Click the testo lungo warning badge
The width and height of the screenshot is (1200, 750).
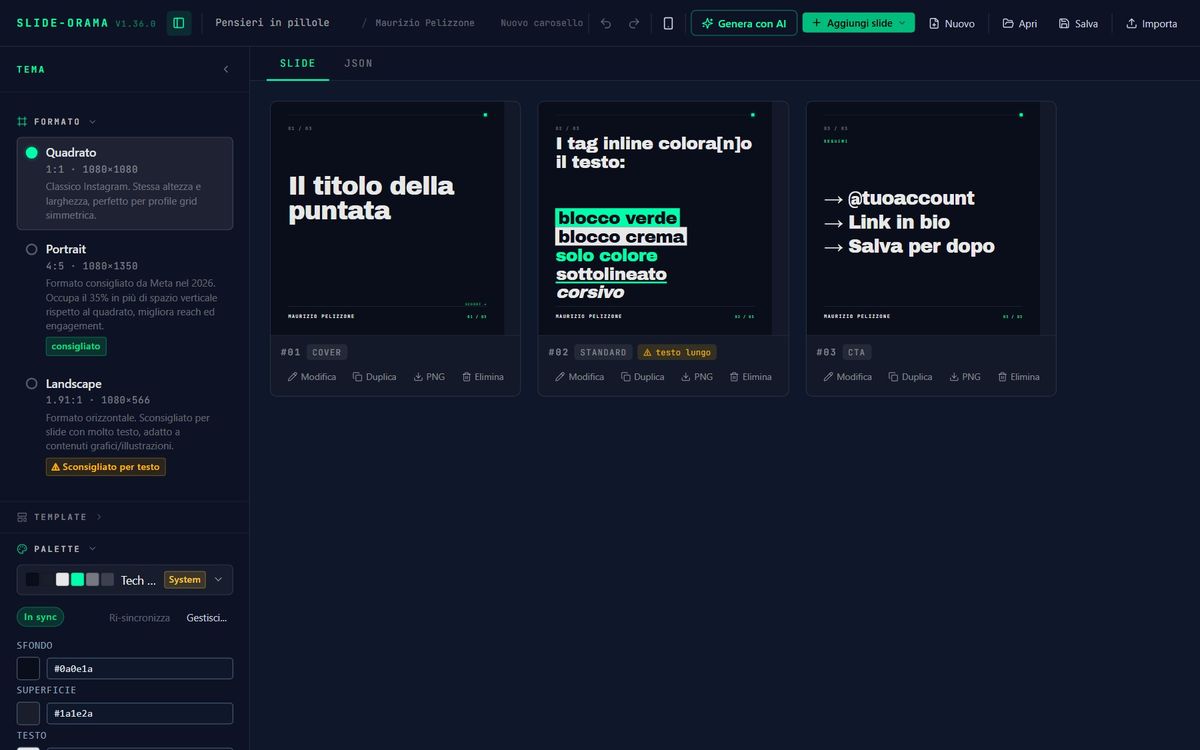tap(677, 352)
